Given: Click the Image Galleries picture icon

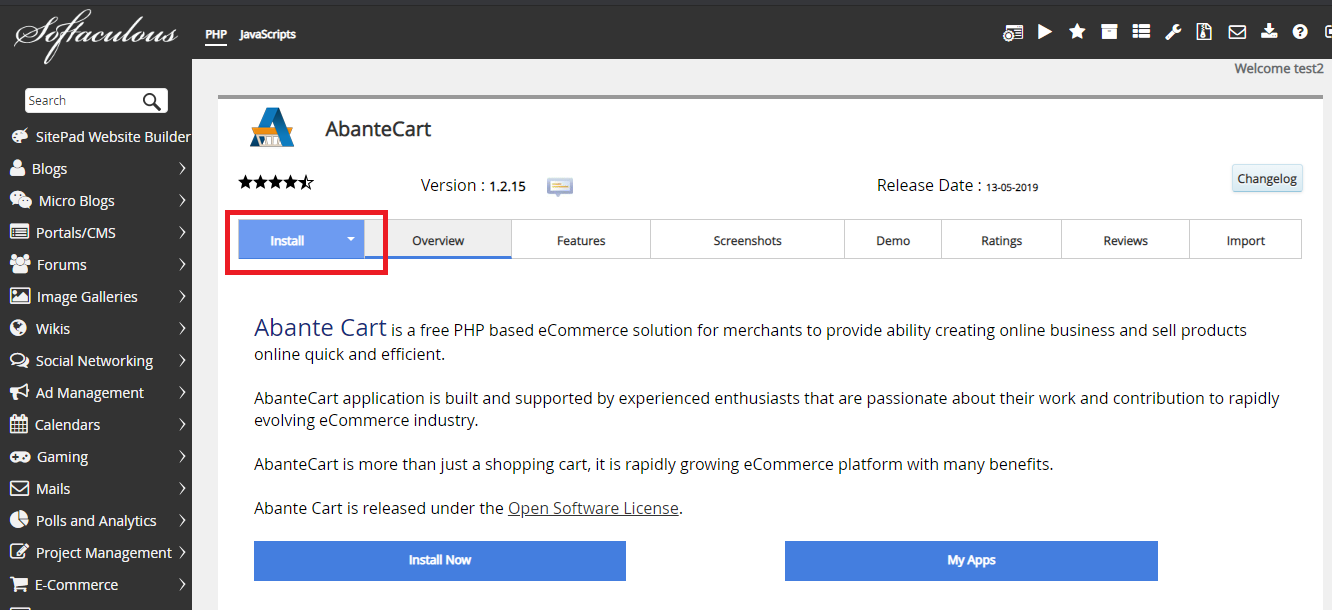Looking at the screenshot, I should [19, 296].
